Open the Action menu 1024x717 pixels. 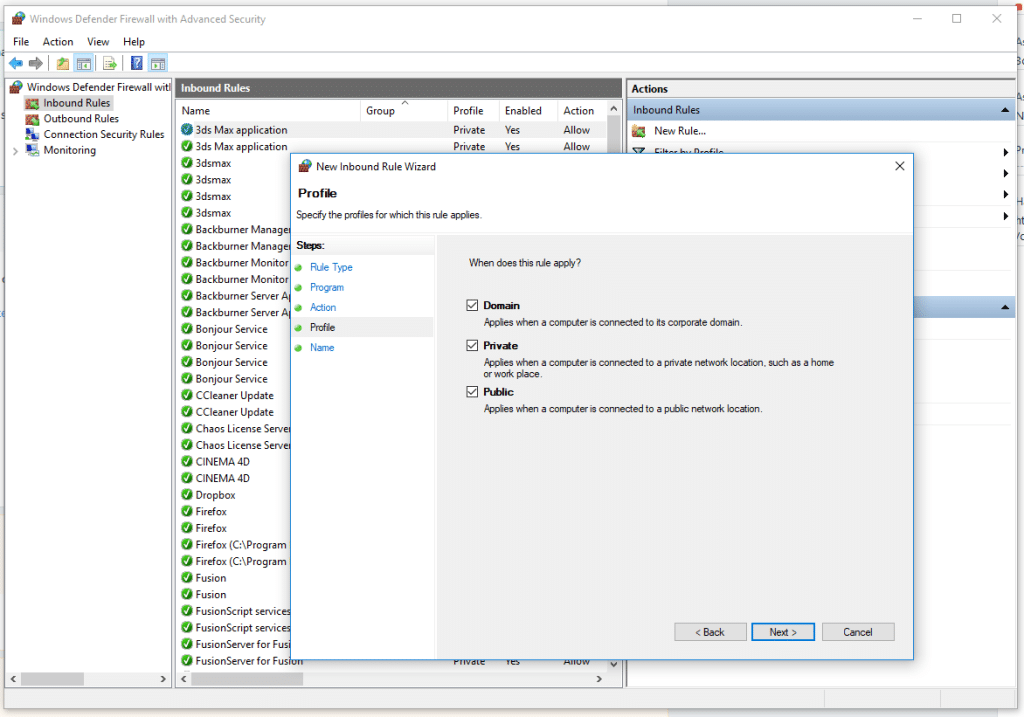click(57, 41)
